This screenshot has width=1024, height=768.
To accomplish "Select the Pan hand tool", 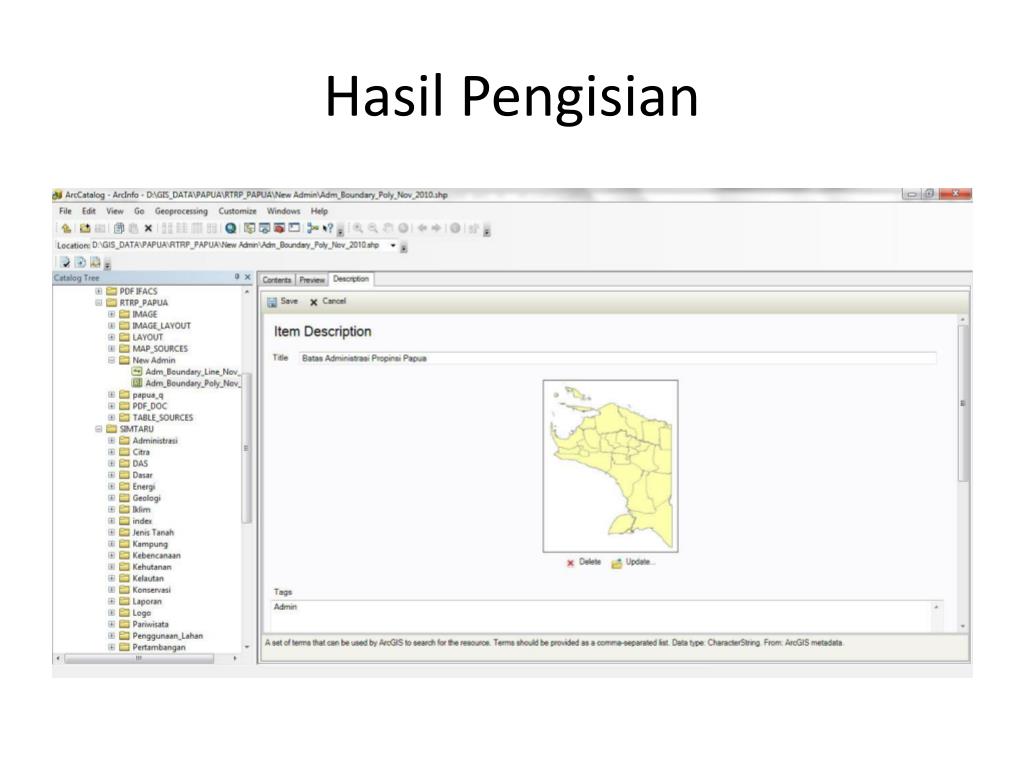I will (x=388, y=228).
